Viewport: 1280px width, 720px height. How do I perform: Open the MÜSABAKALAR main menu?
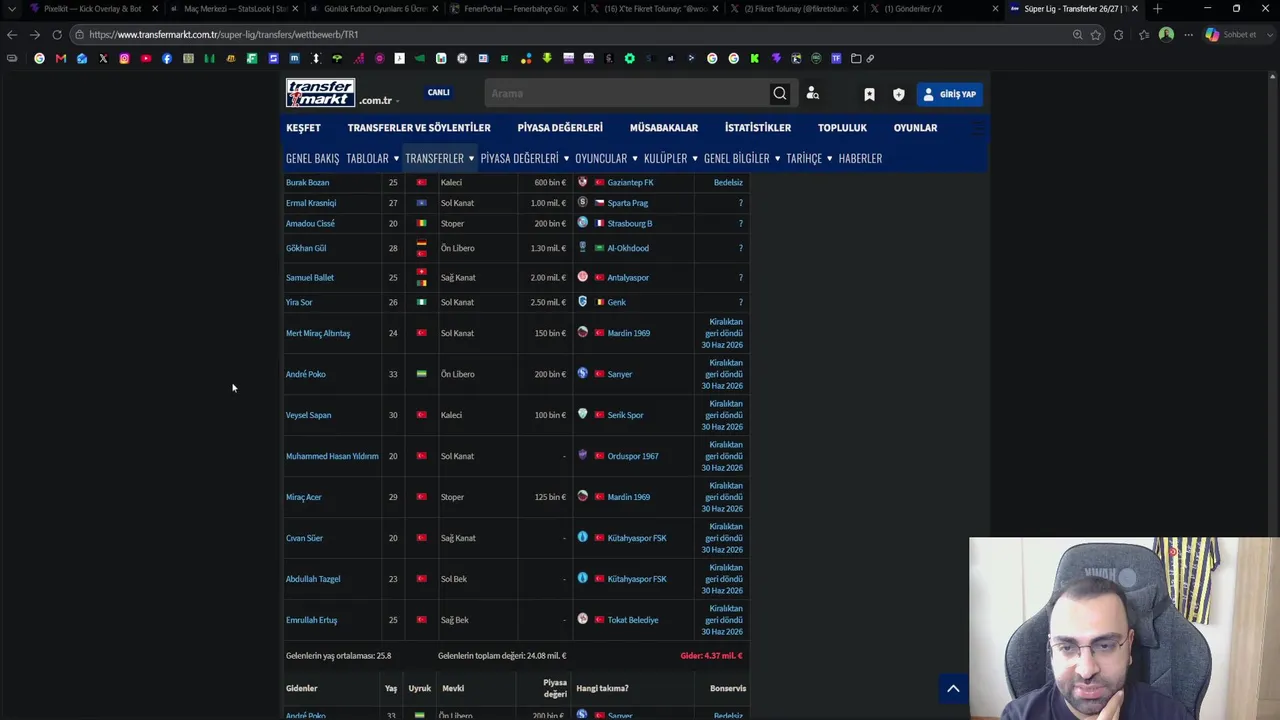[x=664, y=127]
